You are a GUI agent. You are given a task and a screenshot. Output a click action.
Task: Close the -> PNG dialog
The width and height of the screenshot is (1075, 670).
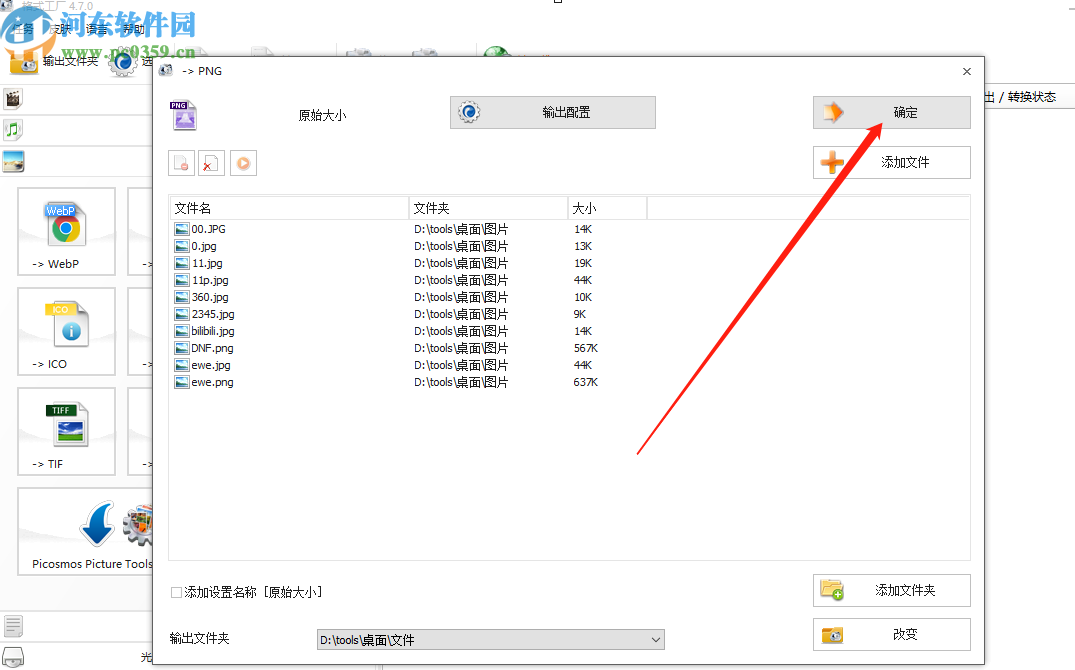click(967, 71)
